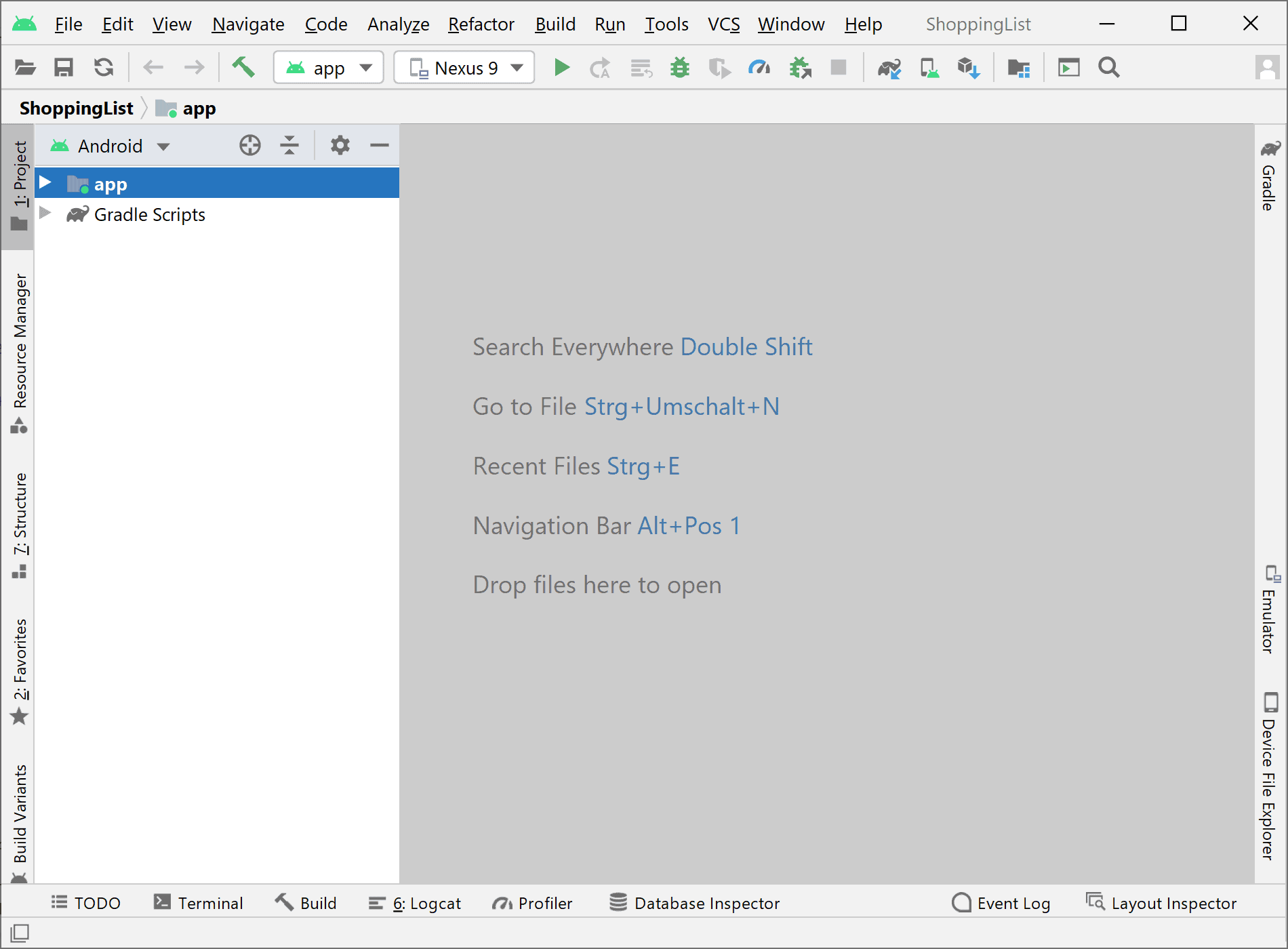This screenshot has width=1288, height=949.
Task: Debug app with the green bug icon
Action: pos(679,68)
